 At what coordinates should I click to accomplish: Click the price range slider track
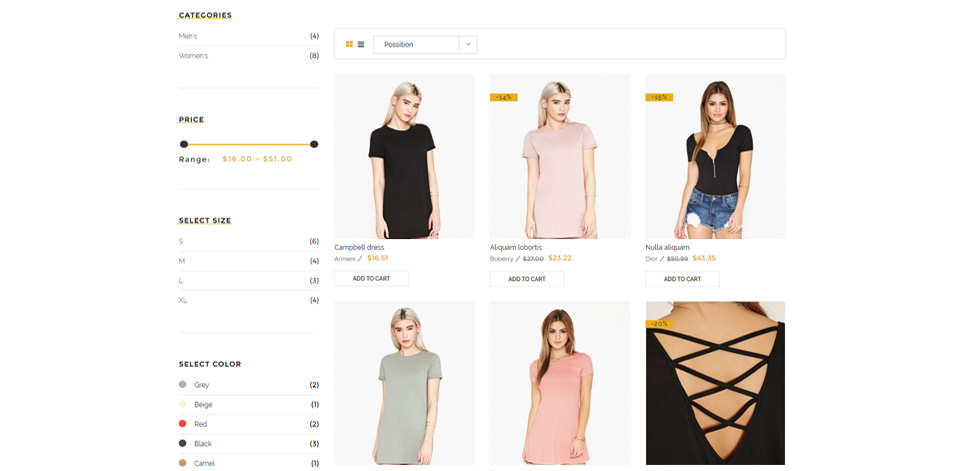pyautogui.click(x=249, y=144)
